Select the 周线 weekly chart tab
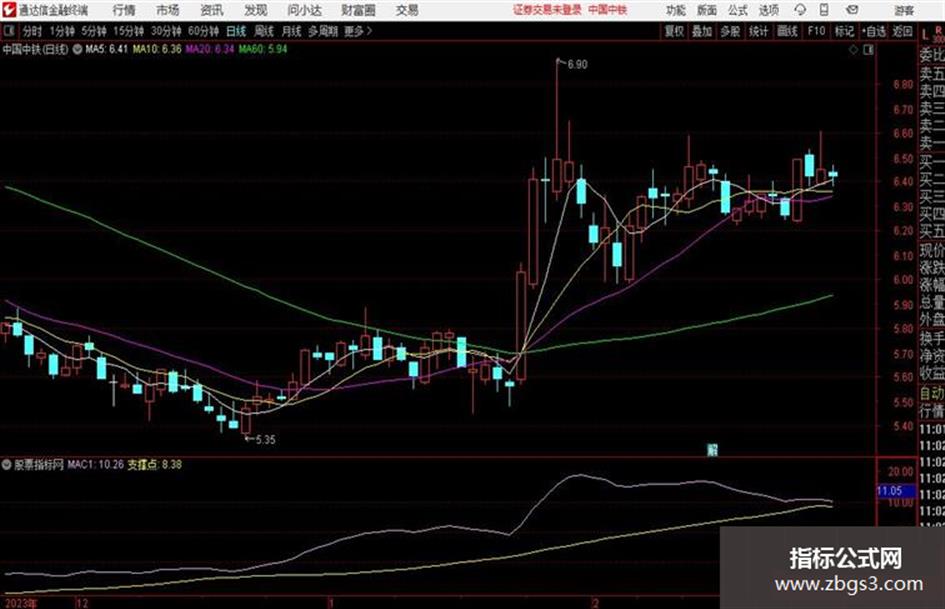This screenshot has width=945, height=609. pos(264,31)
